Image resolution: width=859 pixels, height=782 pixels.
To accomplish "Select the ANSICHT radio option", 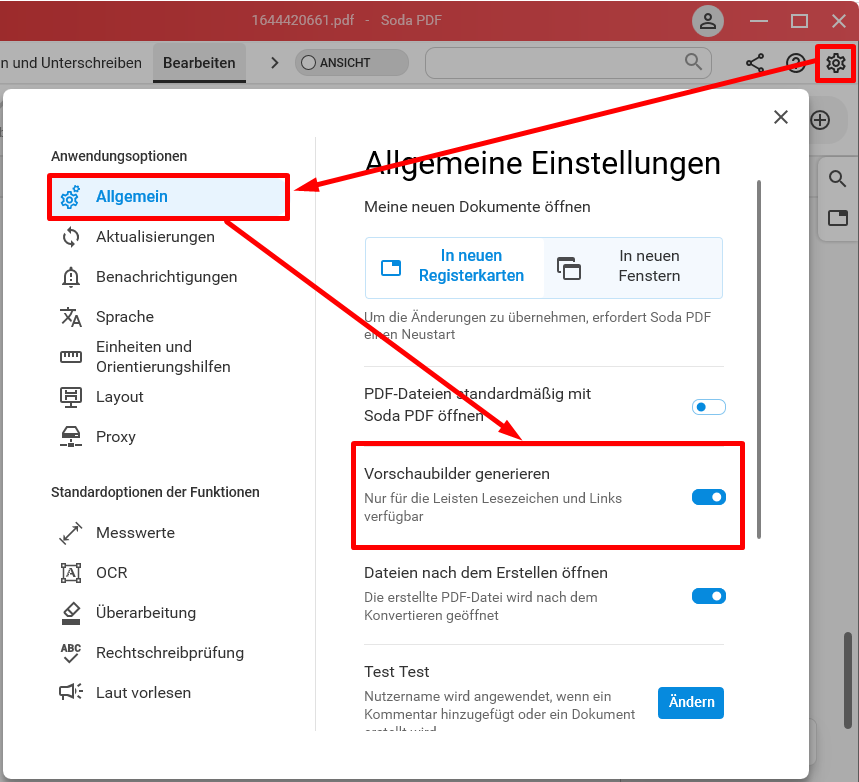I will click(x=308, y=63).
